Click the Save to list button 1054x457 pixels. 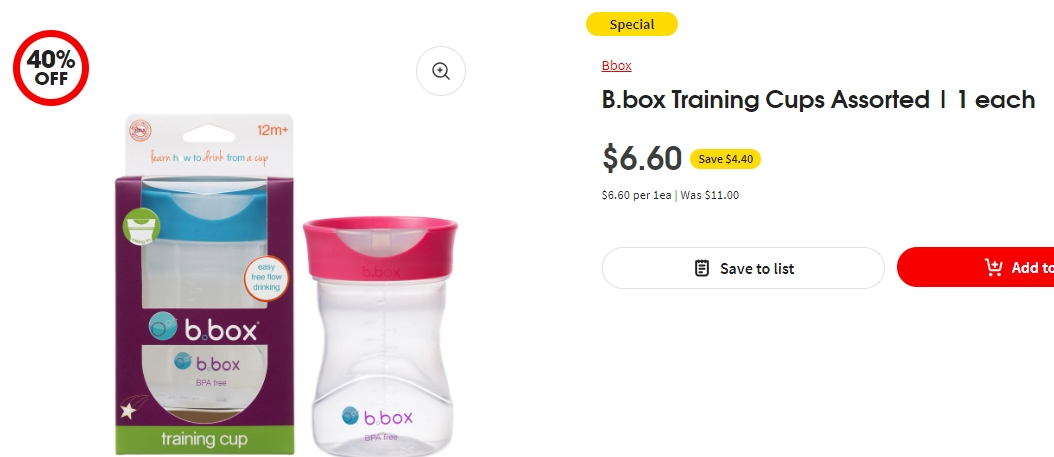tap(743, 268)
